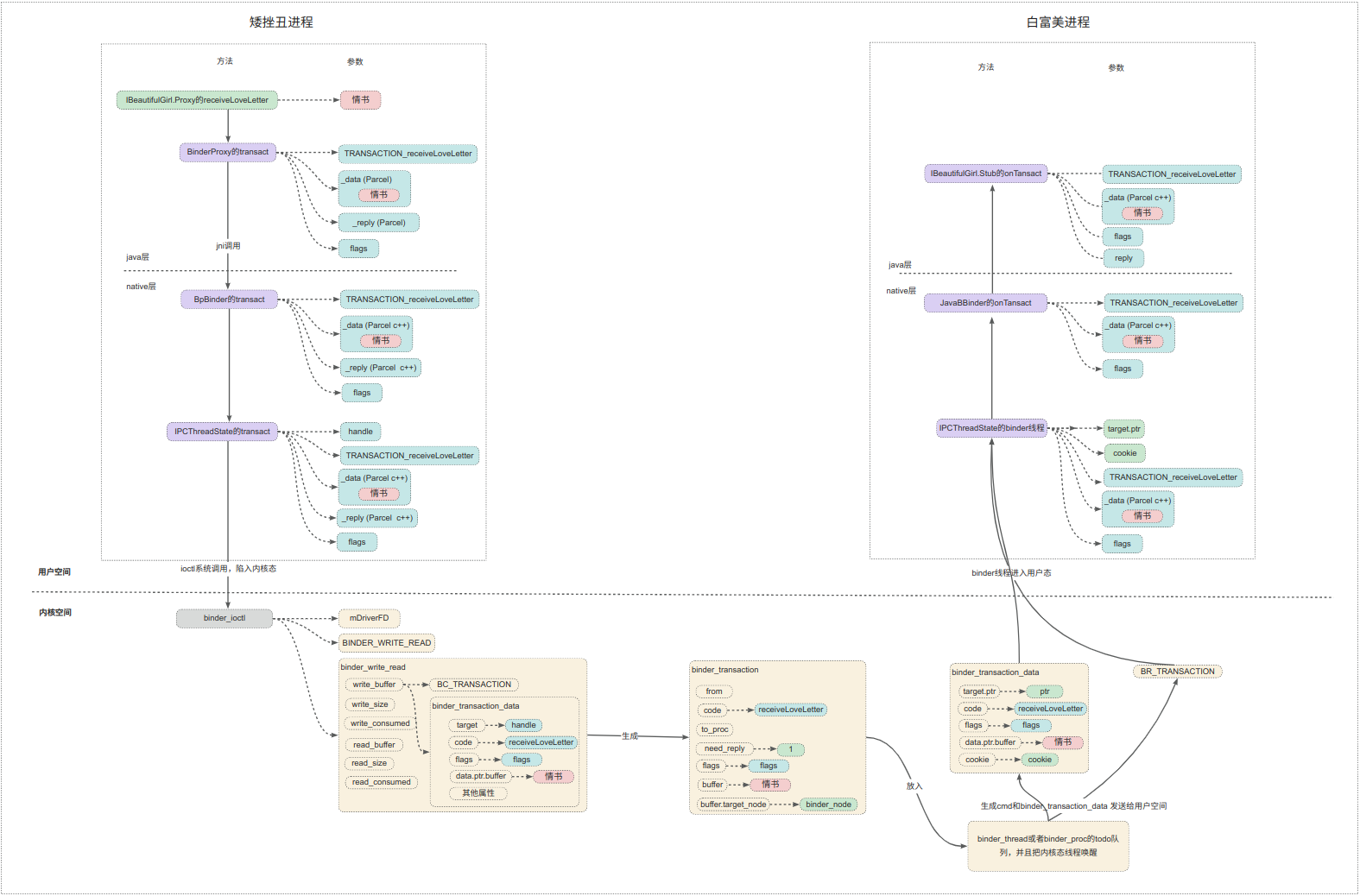Image resolution: width=1360 pixels, height=896 pixels.
Task: Select the gray binder_ioctl node
Action: tap(225, 618)
